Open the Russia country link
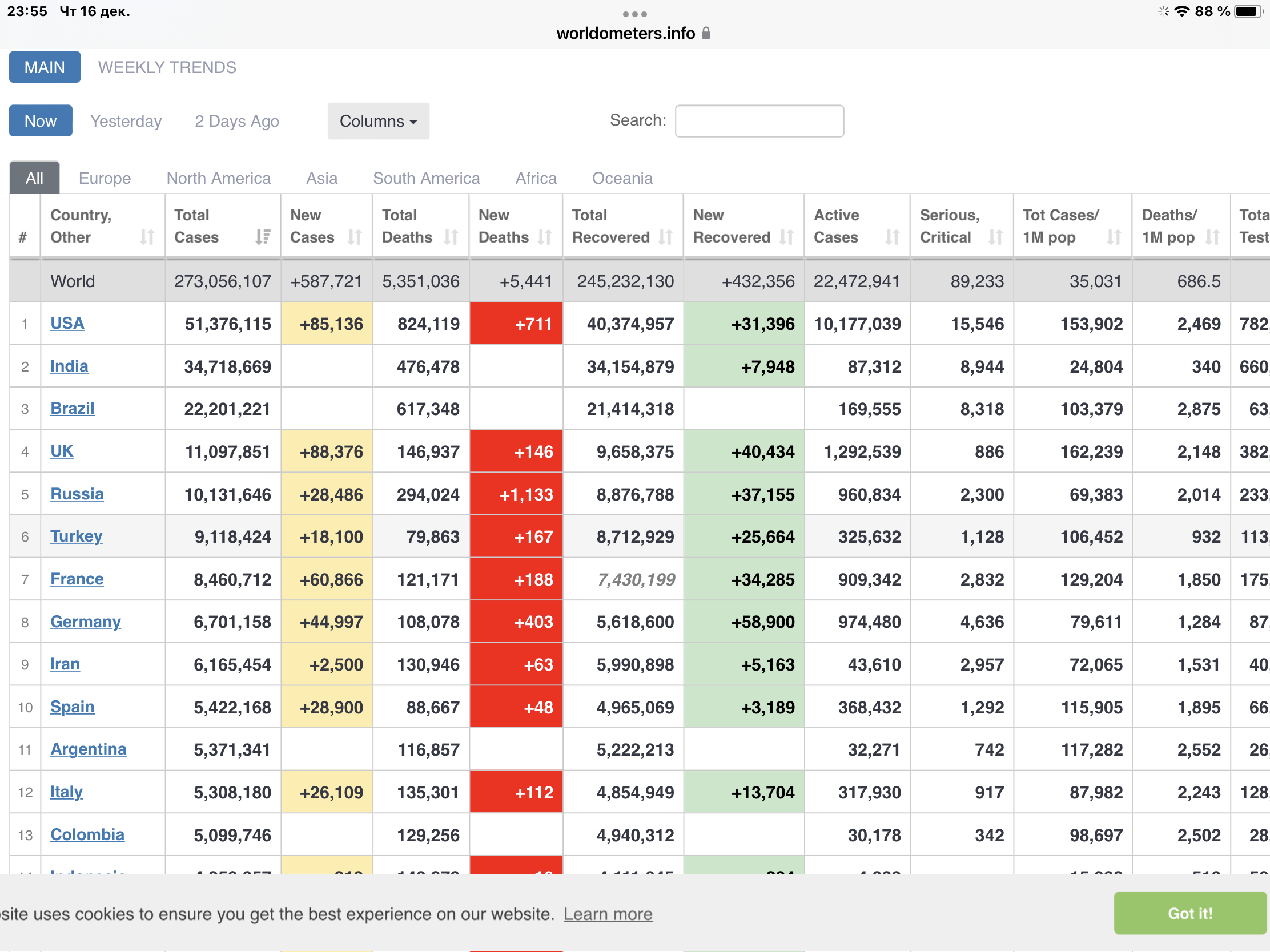Screen dimensions: 1270x952 [77, 494]
